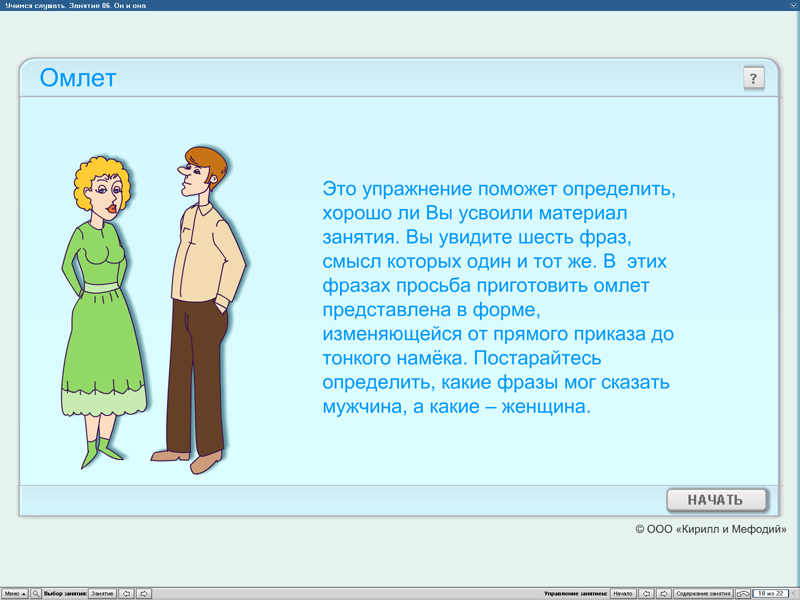Viewport: 800px width, 600px height.
Task: Open Содержание занятия
Action: click(706, 592)
